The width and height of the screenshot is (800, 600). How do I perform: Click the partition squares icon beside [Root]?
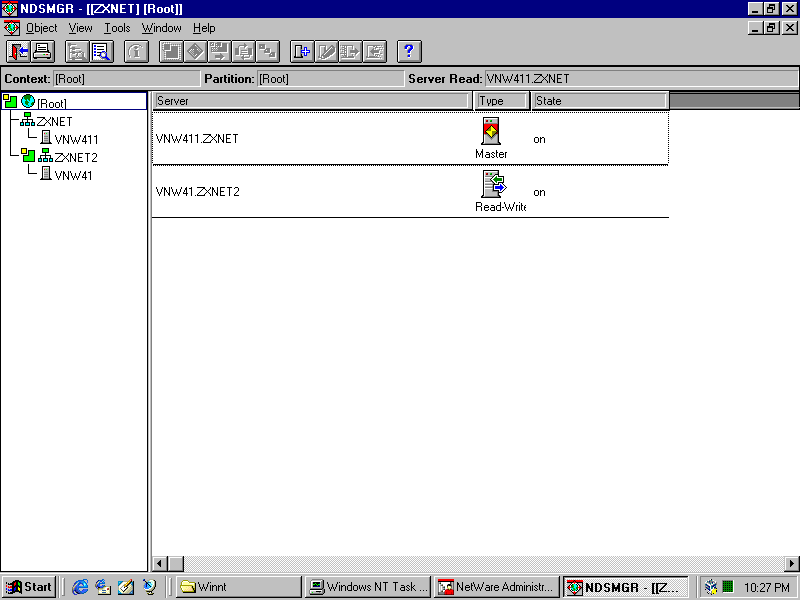10,101
